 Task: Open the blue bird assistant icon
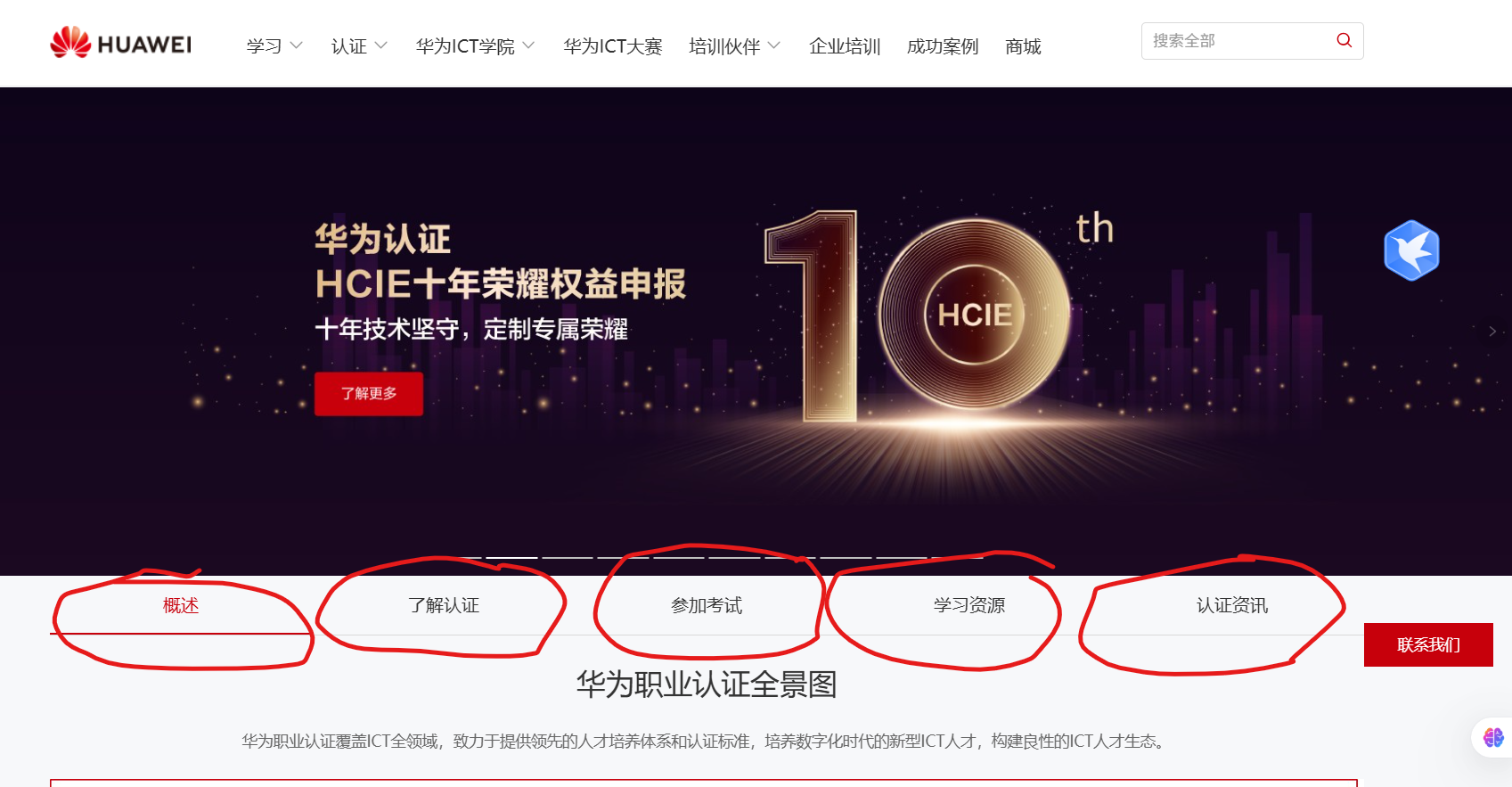1411,250
